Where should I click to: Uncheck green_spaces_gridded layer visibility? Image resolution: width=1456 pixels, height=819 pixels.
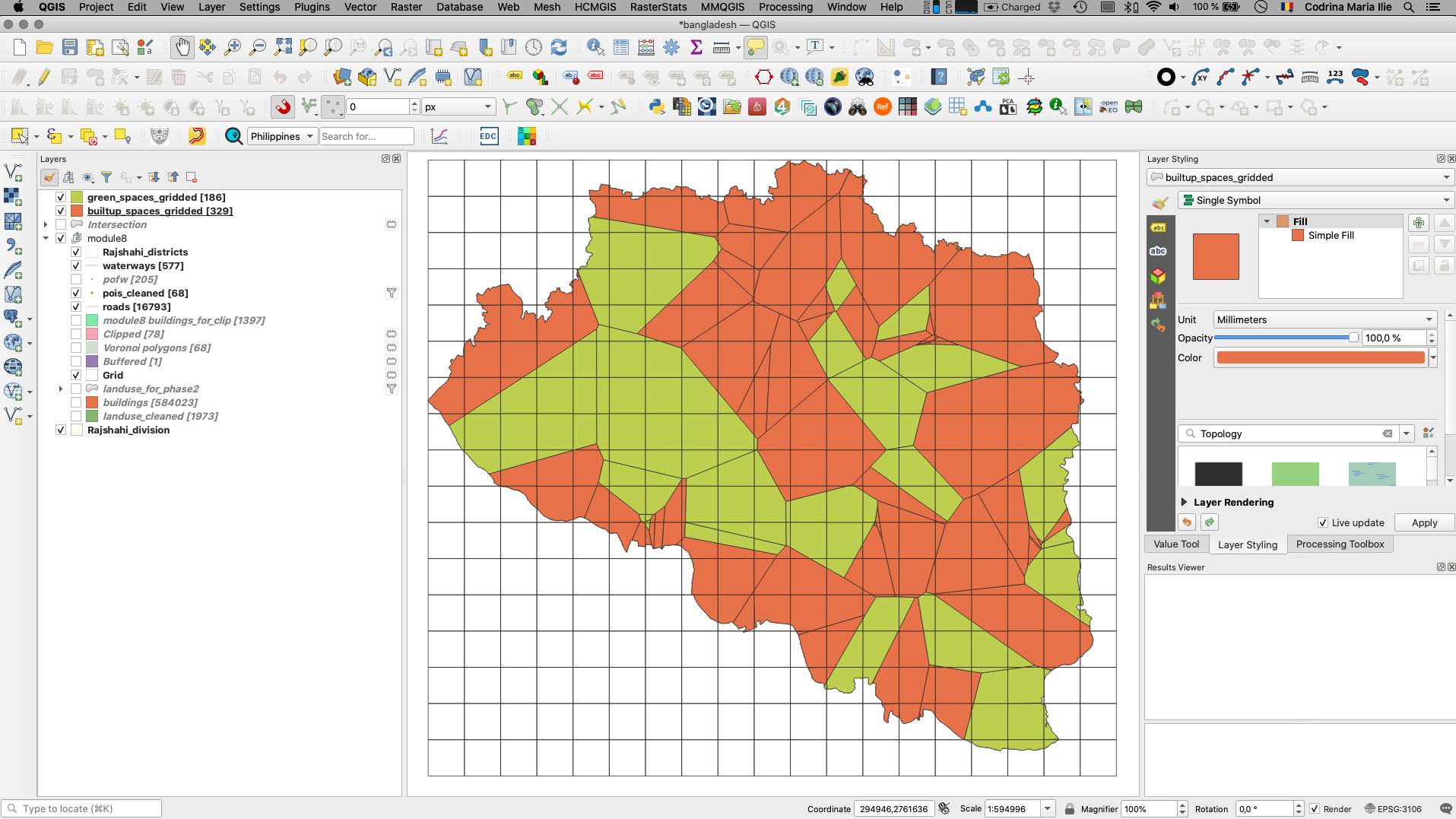coord(61,198)
